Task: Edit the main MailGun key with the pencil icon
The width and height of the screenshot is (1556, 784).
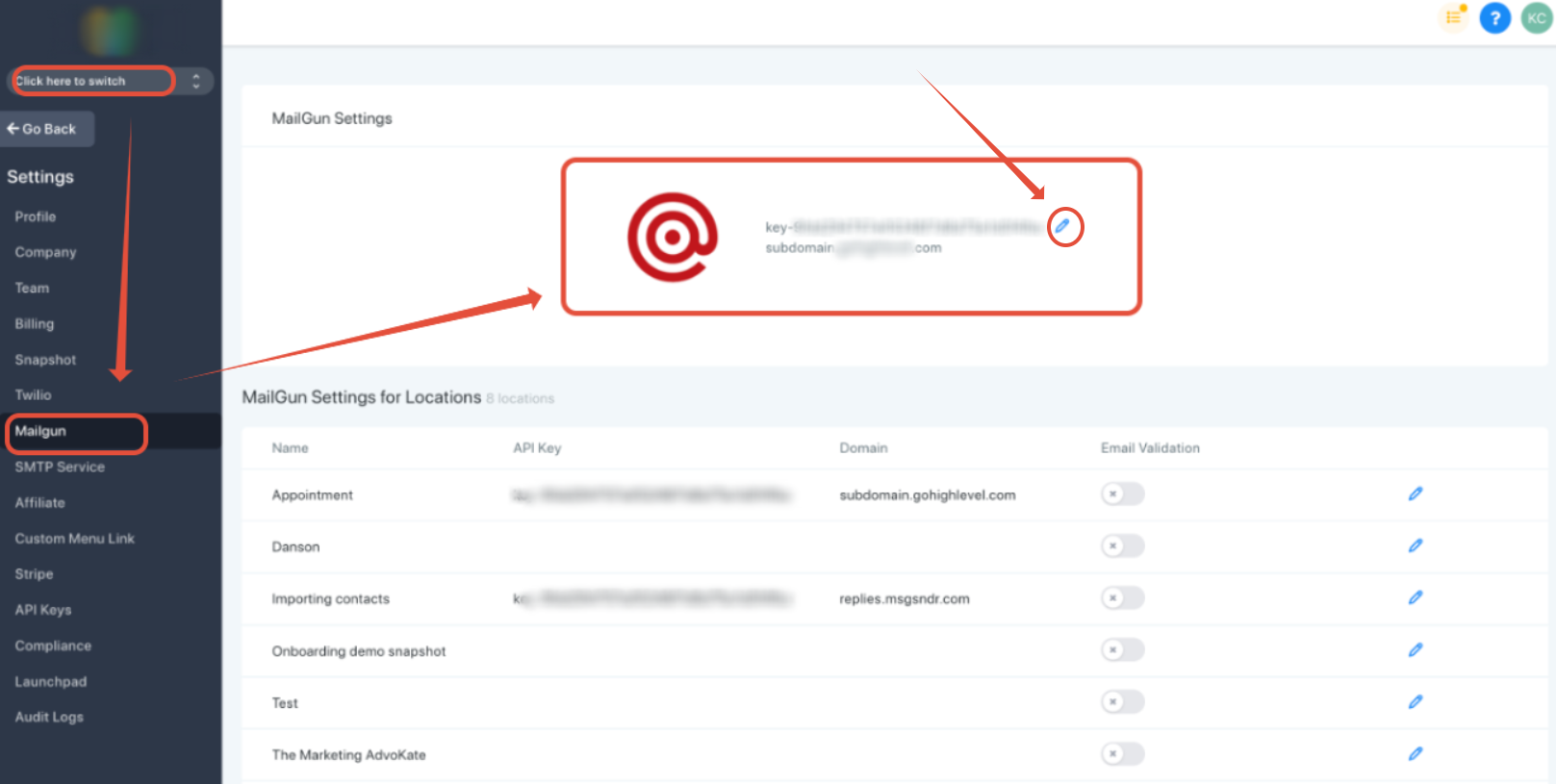Action: (x=1062, y=226)
